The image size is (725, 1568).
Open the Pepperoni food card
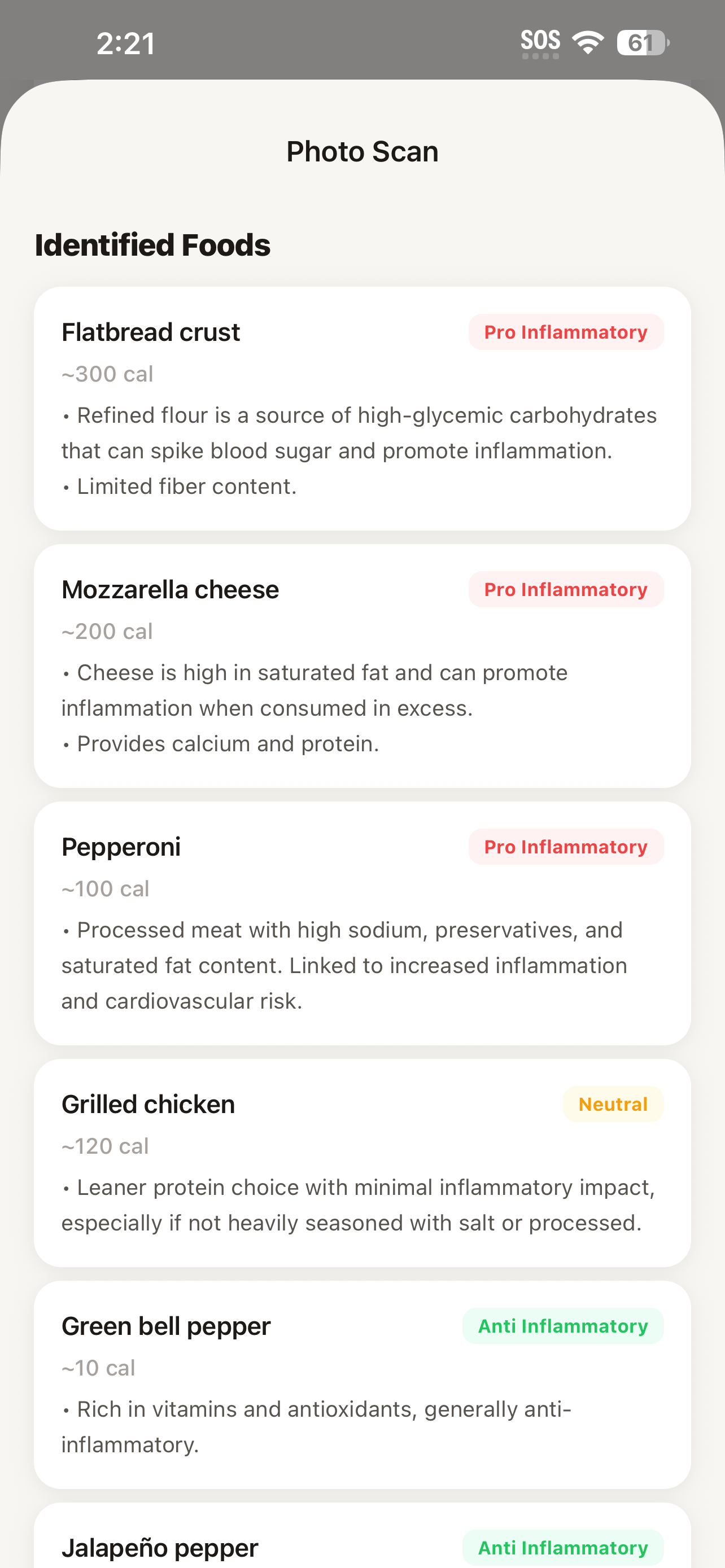coord(362,923)
